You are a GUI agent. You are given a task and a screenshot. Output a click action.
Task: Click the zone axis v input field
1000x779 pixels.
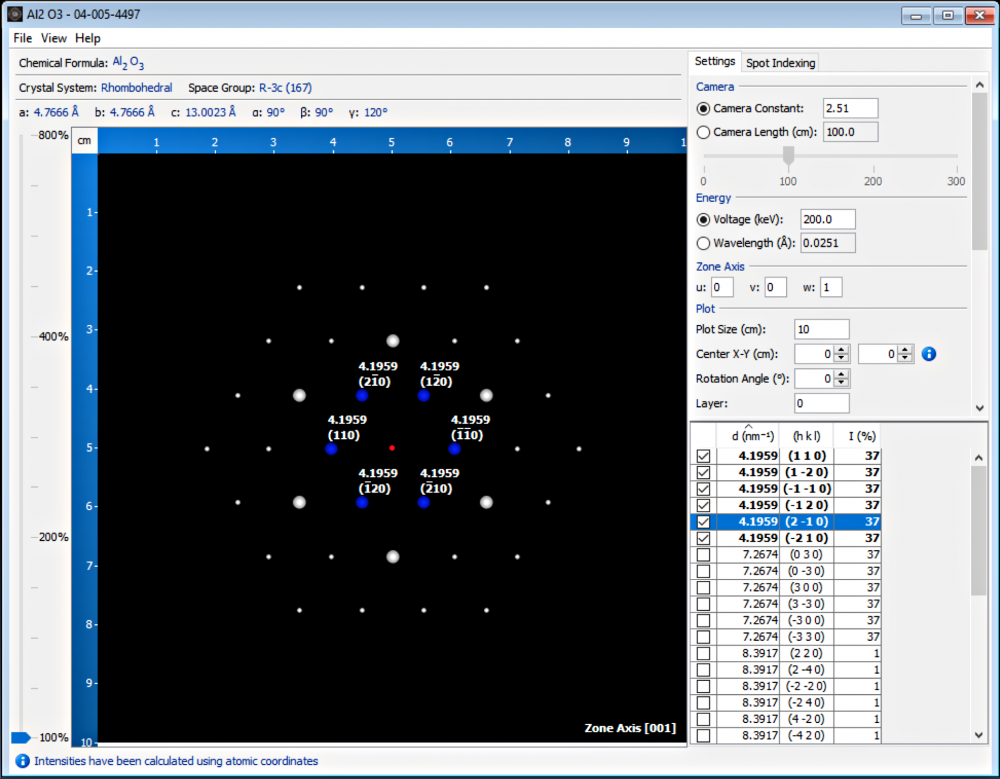tap(776, 287)
